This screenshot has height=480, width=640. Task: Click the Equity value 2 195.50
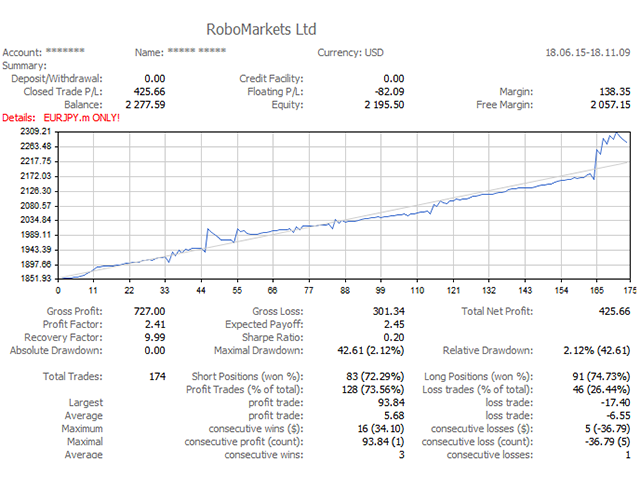pos(384,105)
